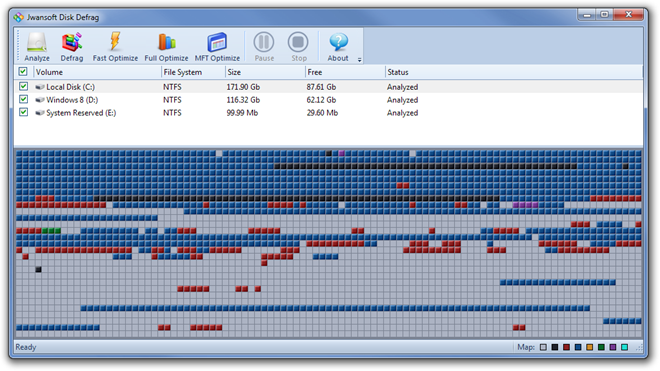Viewport: 660px width, 371px height.
Task: Select the Local Disk (C:) row
Action: 328,87
